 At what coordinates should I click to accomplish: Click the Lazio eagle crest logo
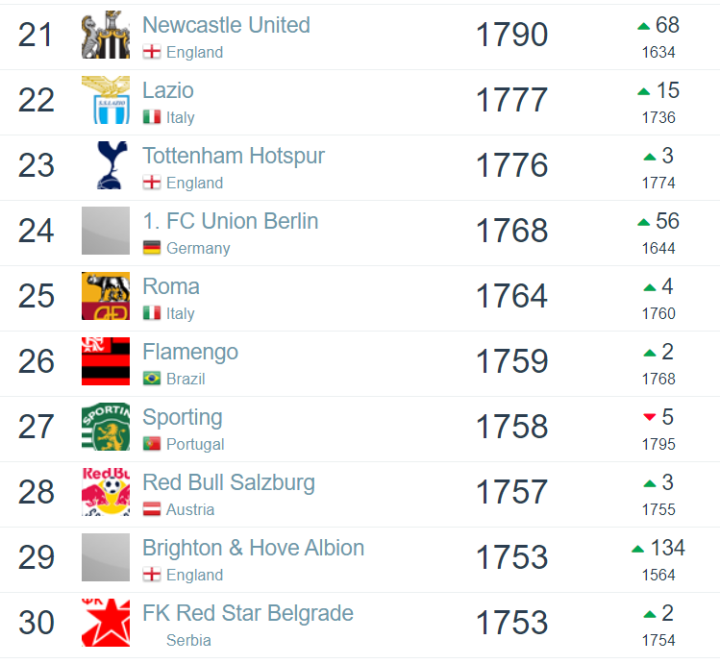[x=105, y=100]
